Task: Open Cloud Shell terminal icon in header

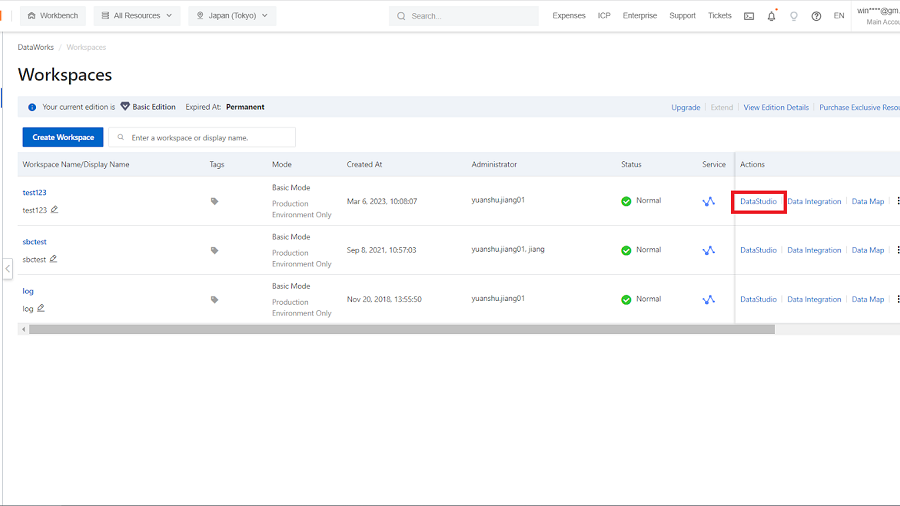Action: coord(749,16)
